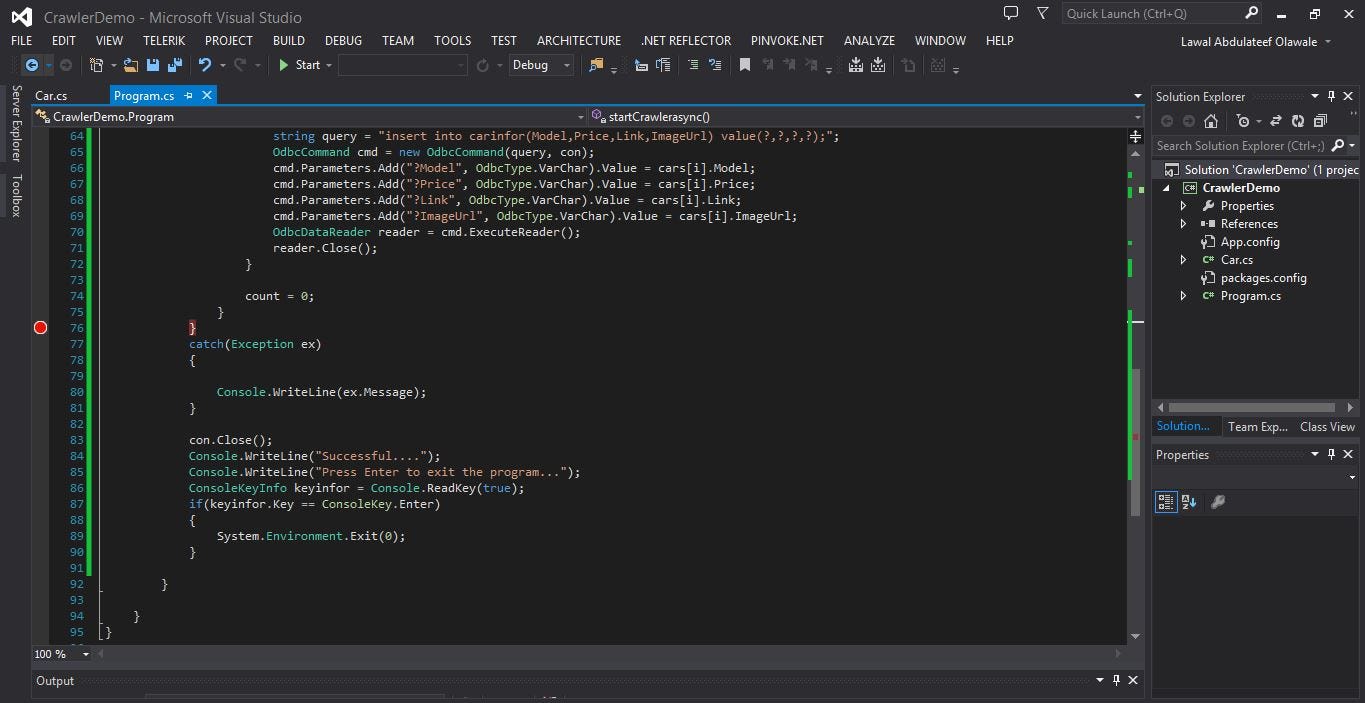Select packages.config in Solution Explorer
Viewport: 1365px width, 703px height.
point(1263,278)
